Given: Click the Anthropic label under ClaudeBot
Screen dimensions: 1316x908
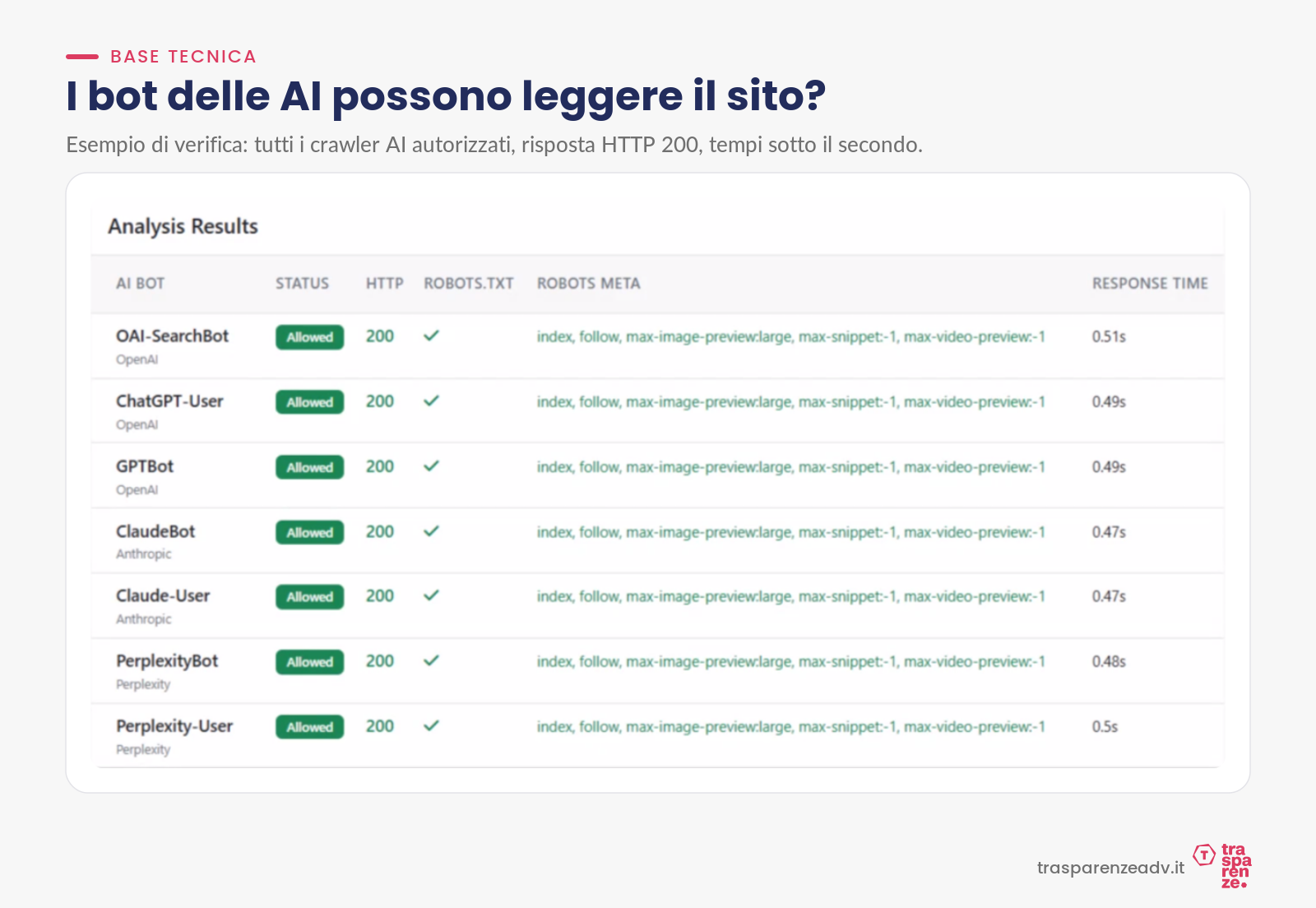Looking at the screenshot, I should click(x=143, y=554).
